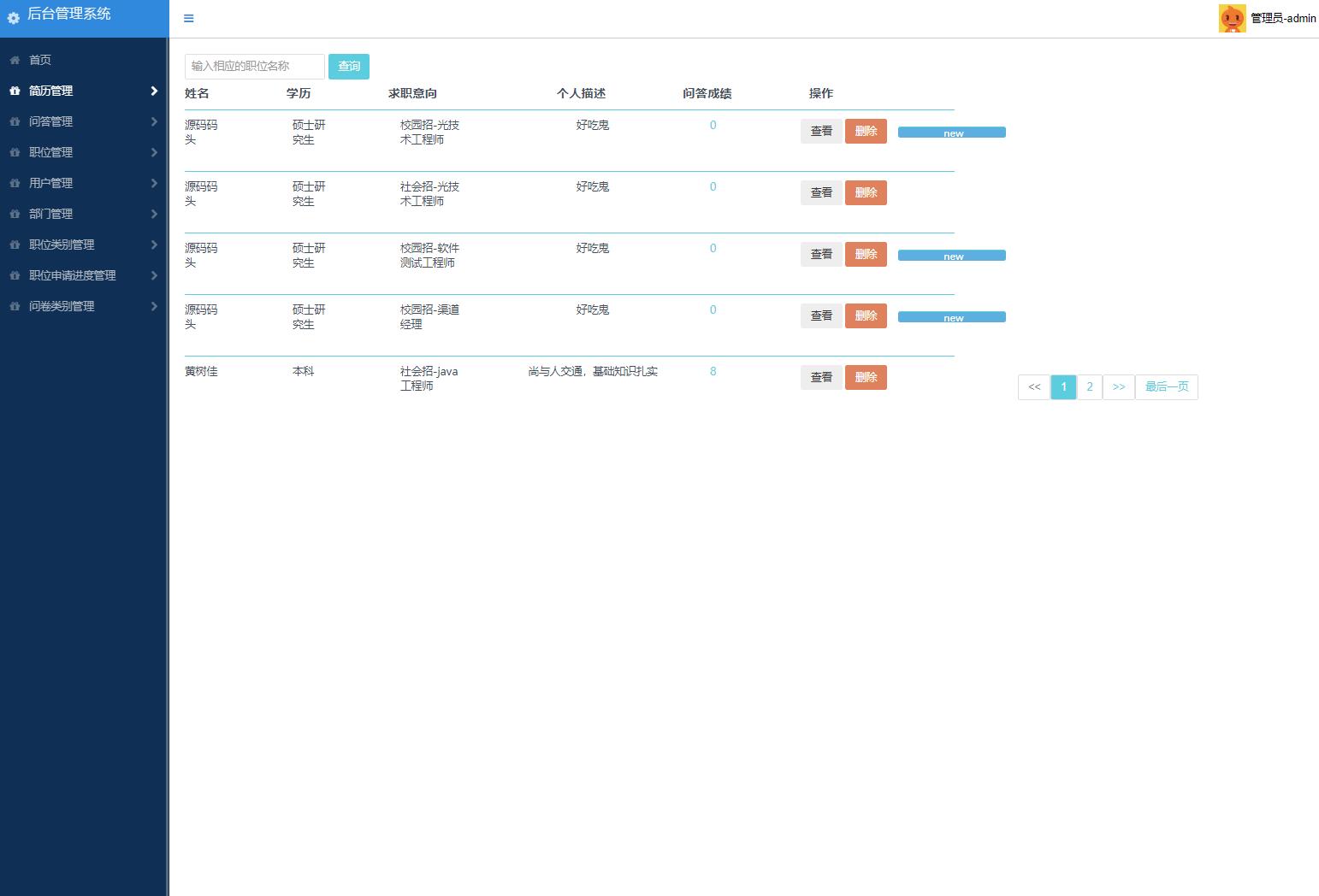Image resolution: width=1319 pixels, height=896 pixels.
Task: Expand the 问卷类别管理 chevron
Action: click(x=154, y=306)
